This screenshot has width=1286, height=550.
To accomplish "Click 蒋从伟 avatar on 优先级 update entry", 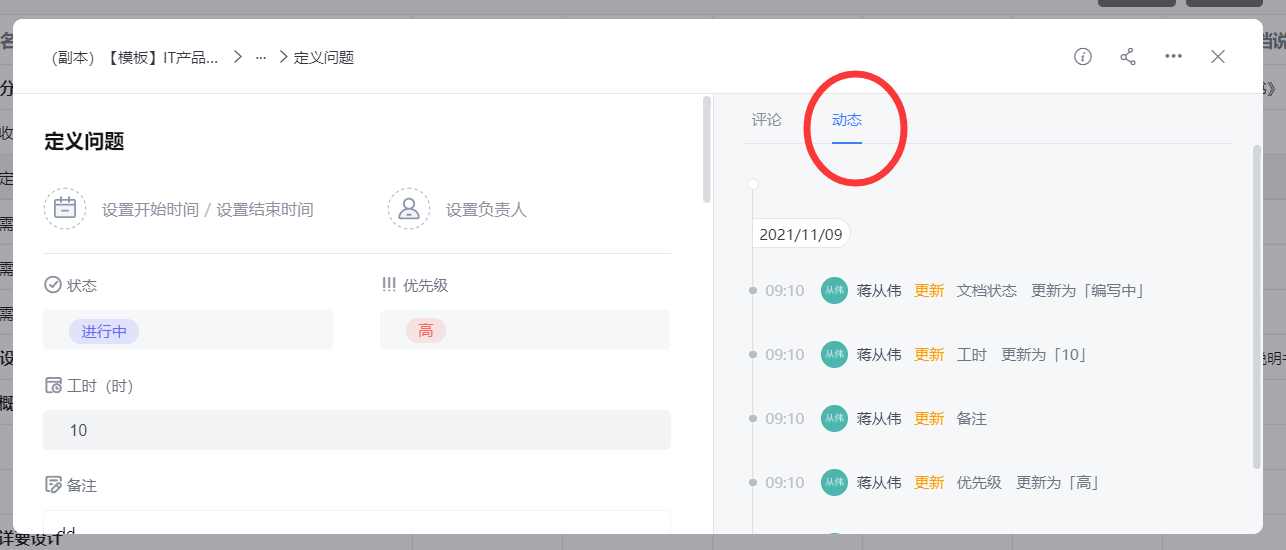I will click(x=834, y=483).
